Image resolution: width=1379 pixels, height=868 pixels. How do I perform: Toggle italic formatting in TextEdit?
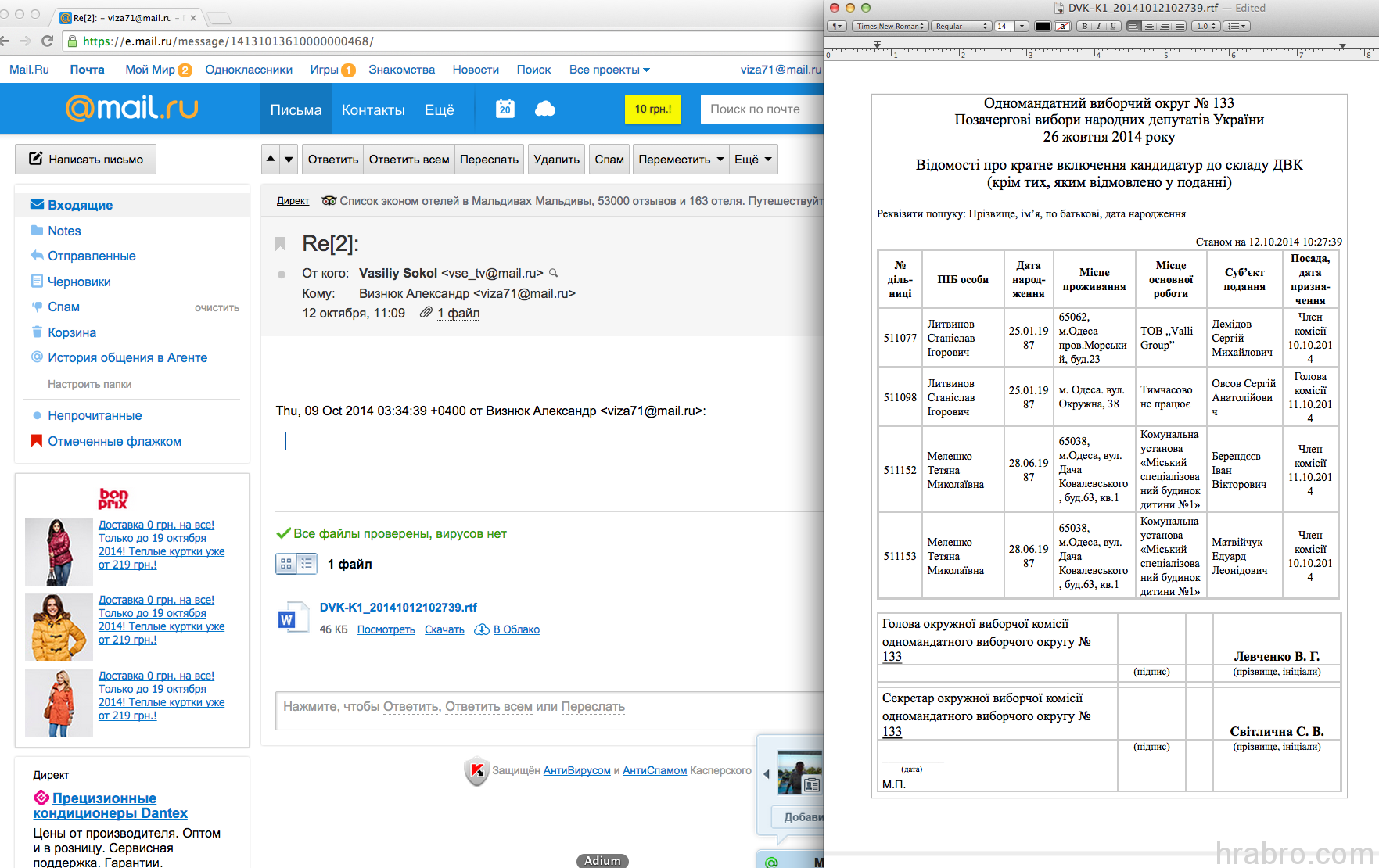[x=1098, y=27]
